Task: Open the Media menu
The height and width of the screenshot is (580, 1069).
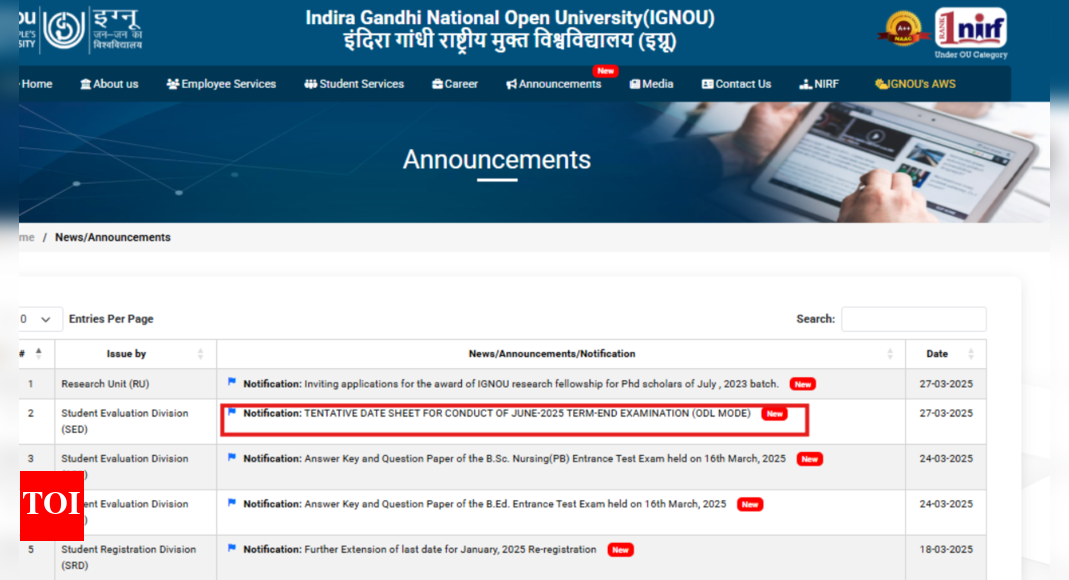Action: 651,84
